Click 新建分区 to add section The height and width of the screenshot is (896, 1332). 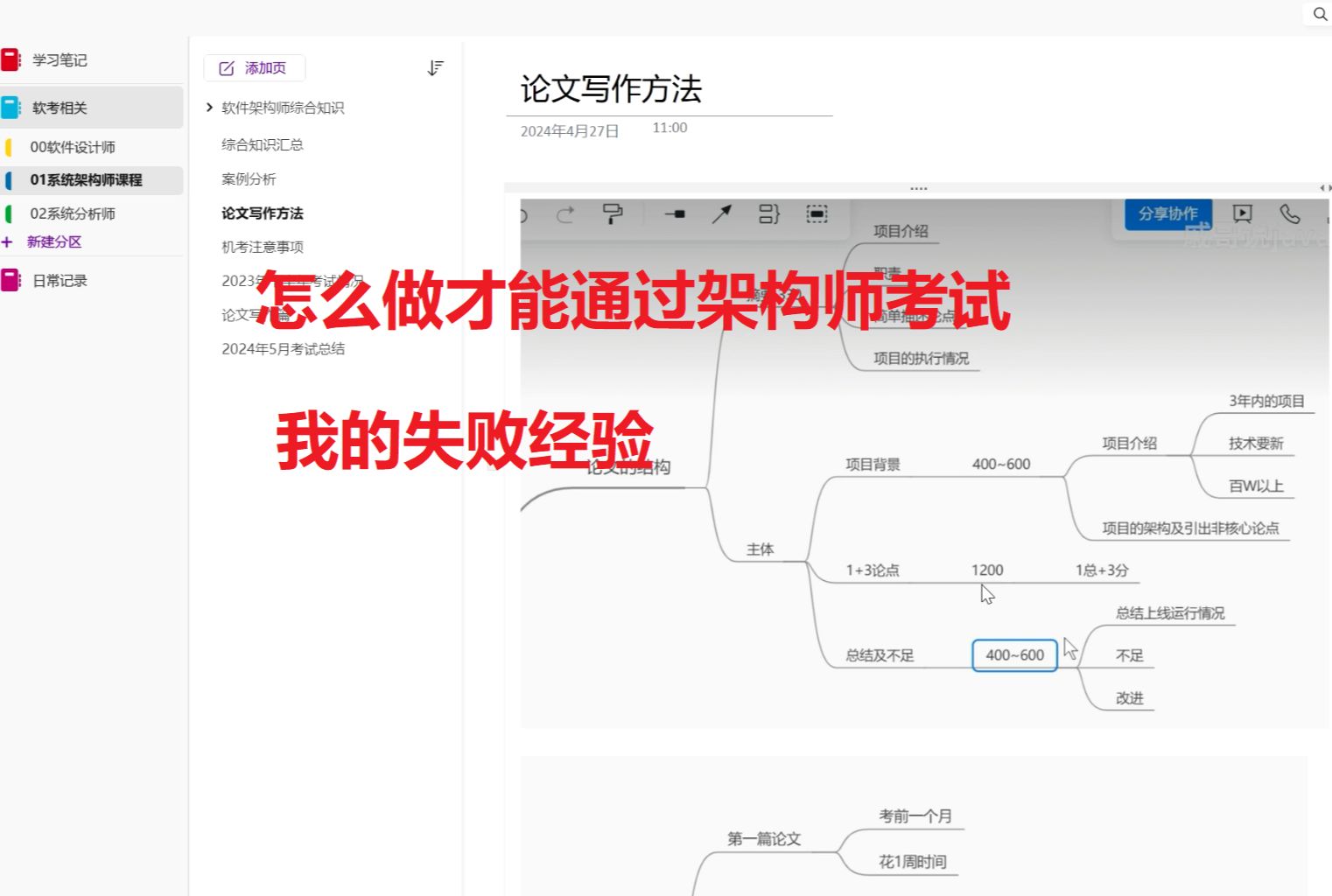[x=53, y=241]
